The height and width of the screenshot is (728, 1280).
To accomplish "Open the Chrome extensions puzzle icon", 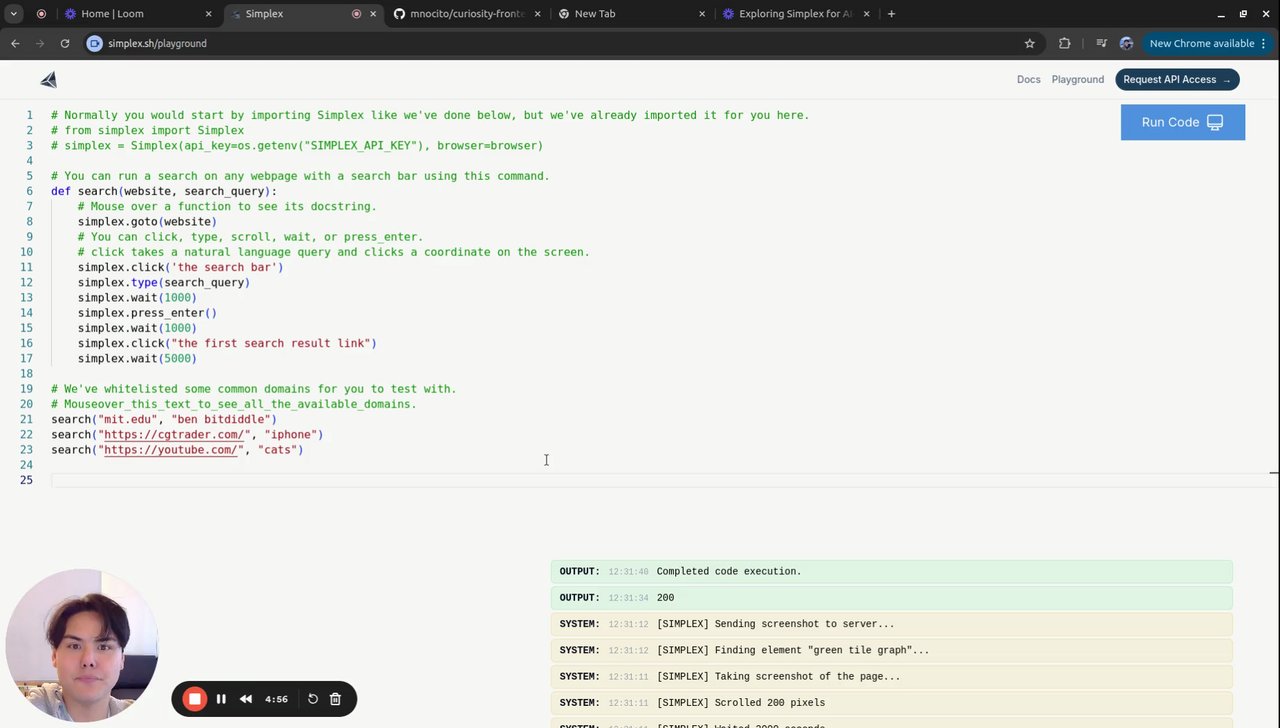I will (1064, 43).
